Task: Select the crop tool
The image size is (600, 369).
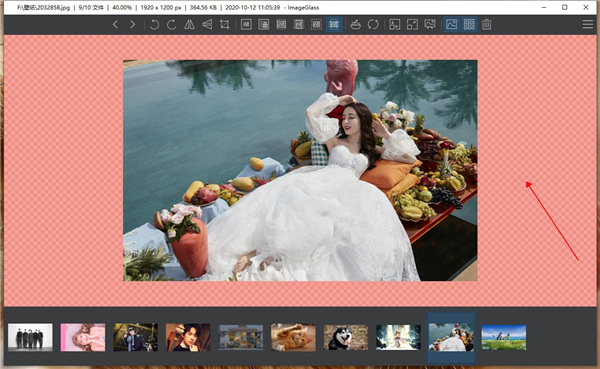Action: [225, 24]
